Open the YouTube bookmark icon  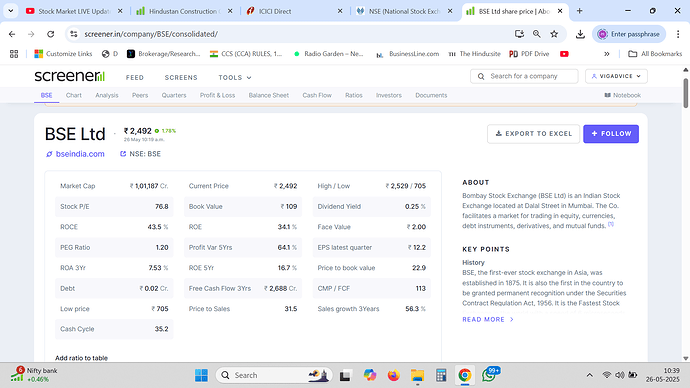pos(564,54)
